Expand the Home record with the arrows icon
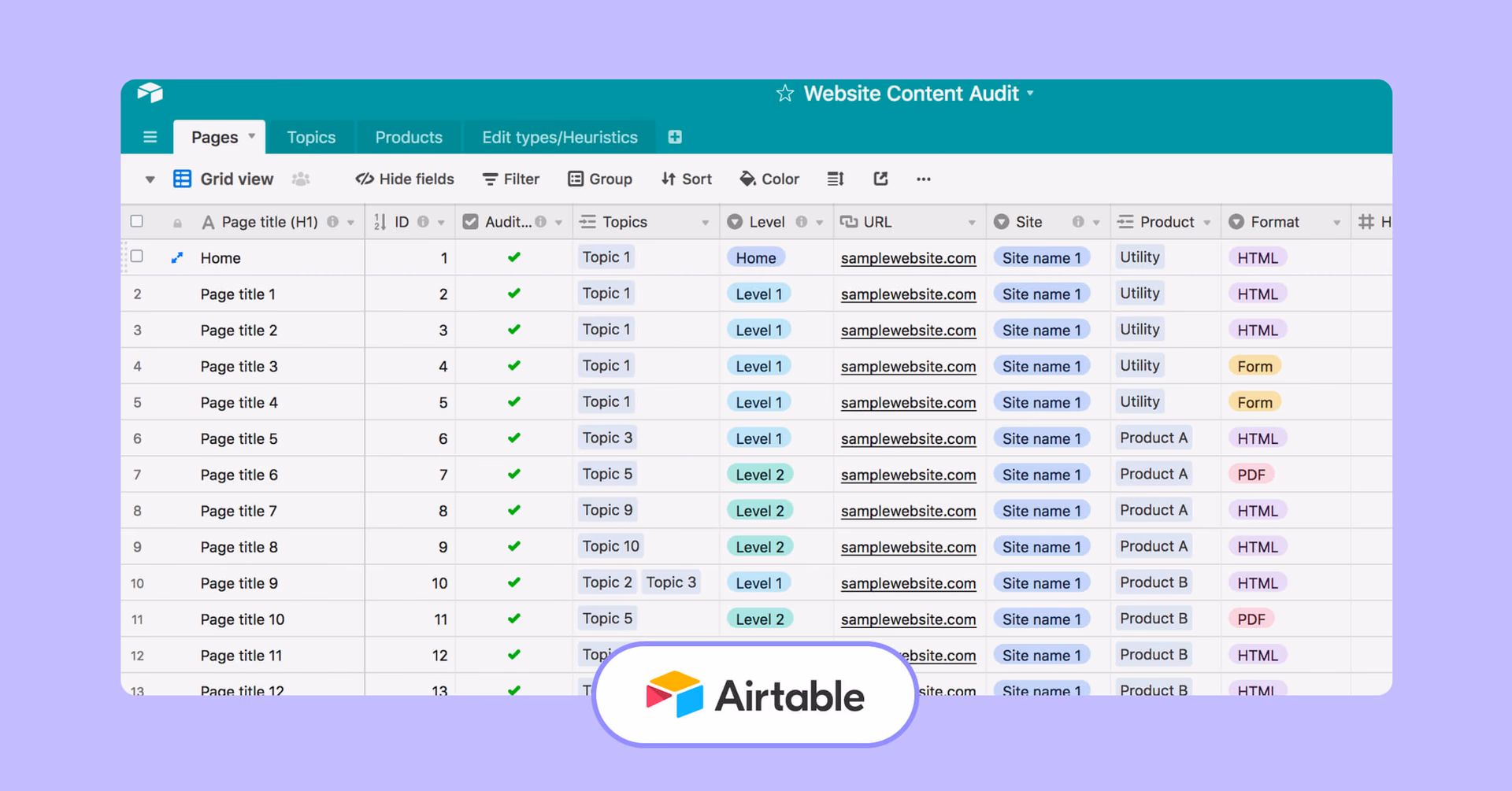 [176, 257]
